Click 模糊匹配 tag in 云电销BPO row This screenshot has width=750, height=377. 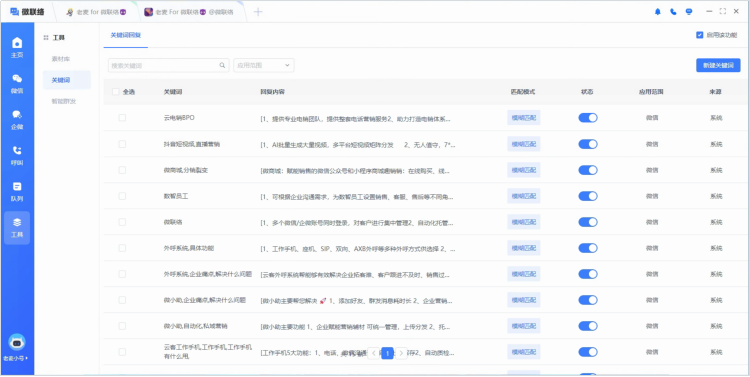point(524,118)
